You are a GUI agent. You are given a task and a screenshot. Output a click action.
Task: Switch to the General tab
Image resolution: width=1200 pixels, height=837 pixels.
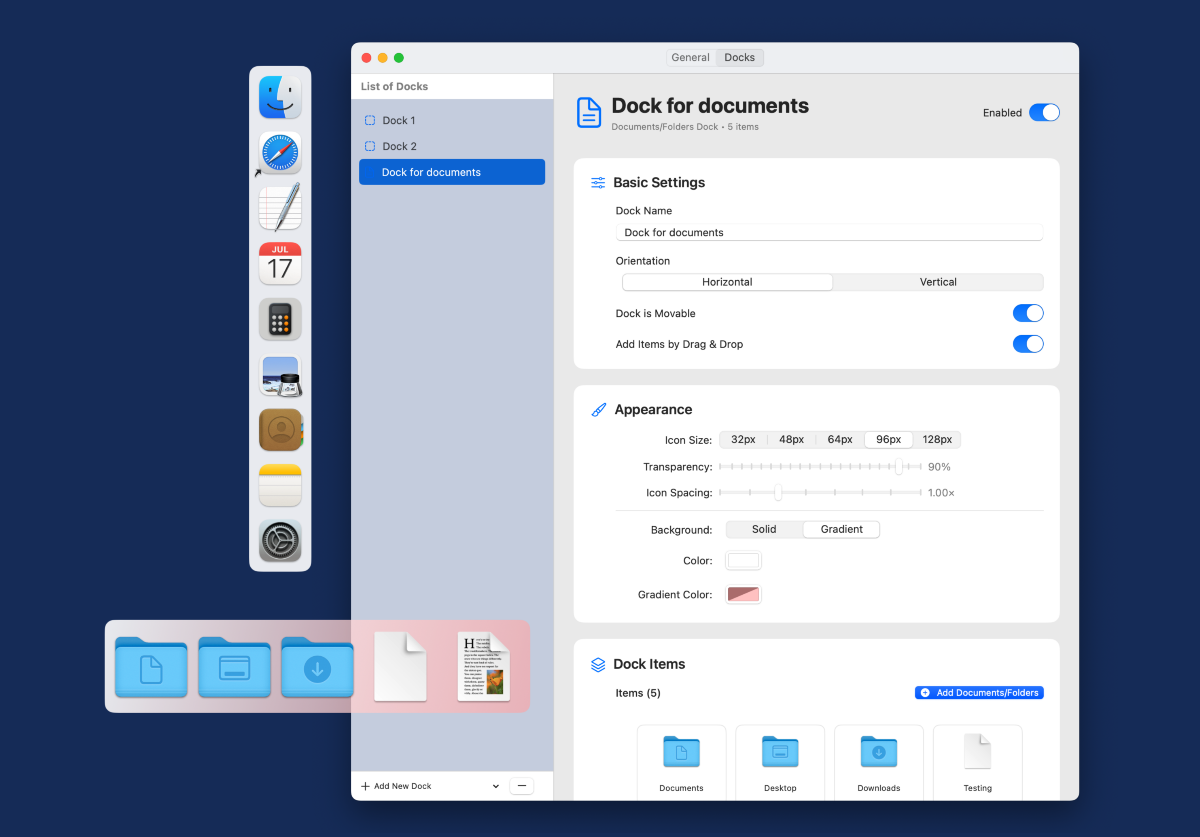coord(690,58)
